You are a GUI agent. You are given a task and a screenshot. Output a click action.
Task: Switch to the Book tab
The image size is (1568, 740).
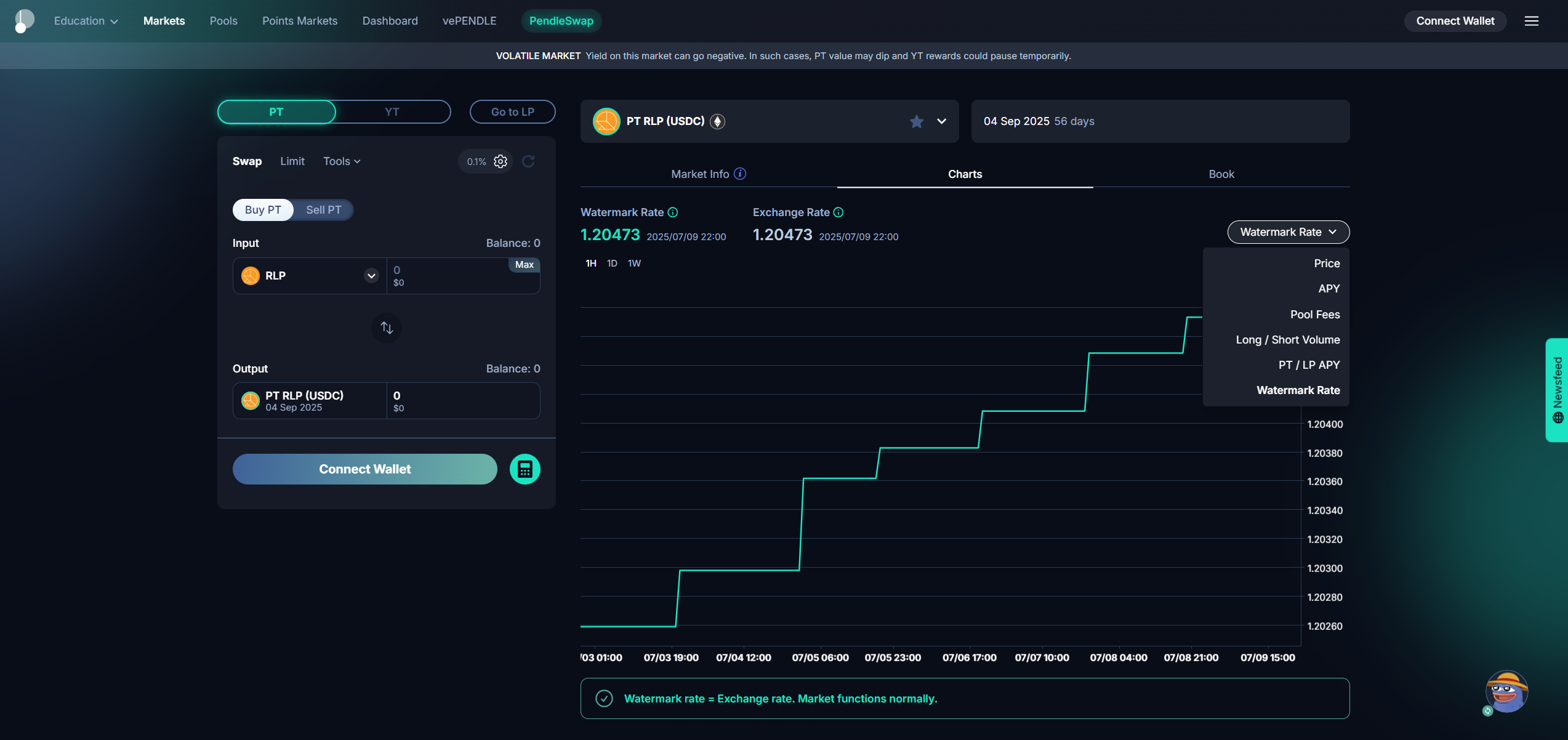click(x=1221, y=174)
